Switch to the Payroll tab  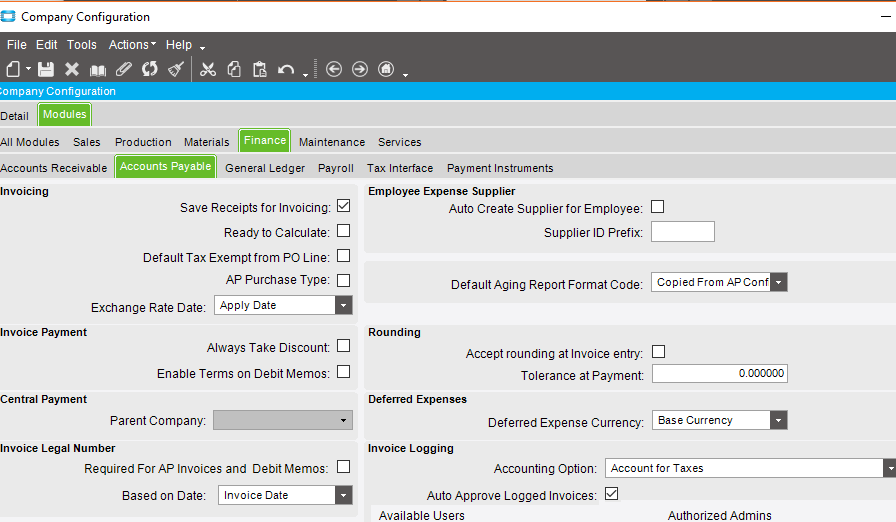point(336,168)
